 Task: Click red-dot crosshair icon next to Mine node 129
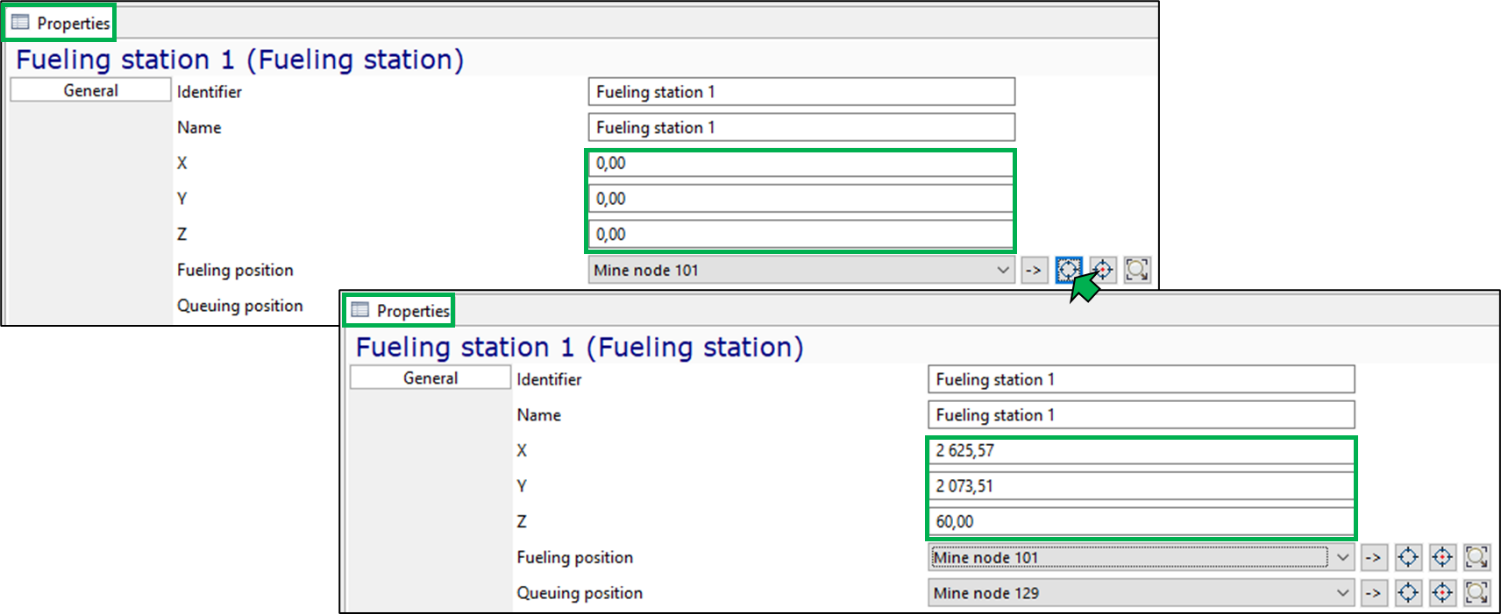tap(1442, 593)
